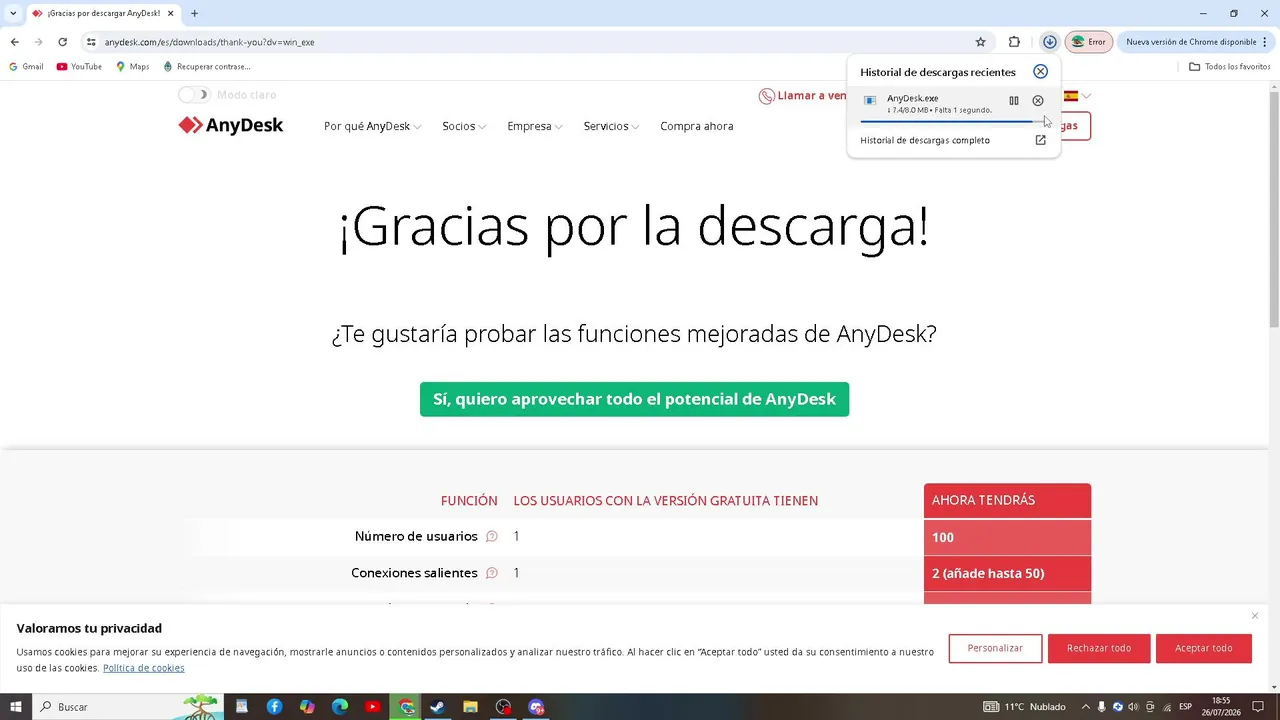Open Discord from the taskbar
Image resolution: width=1280 pixels, height=720 pixels.
tap(536, 707)
